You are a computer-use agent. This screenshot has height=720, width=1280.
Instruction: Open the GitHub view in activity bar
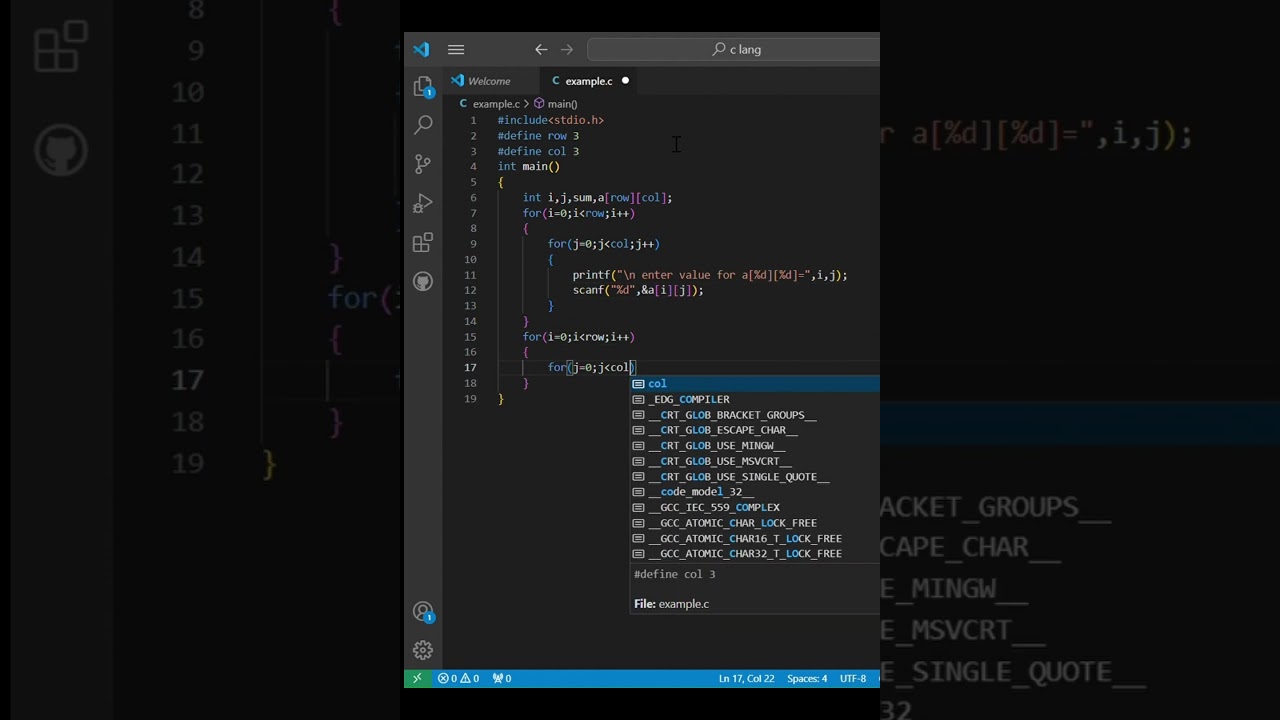coord(423,281)
